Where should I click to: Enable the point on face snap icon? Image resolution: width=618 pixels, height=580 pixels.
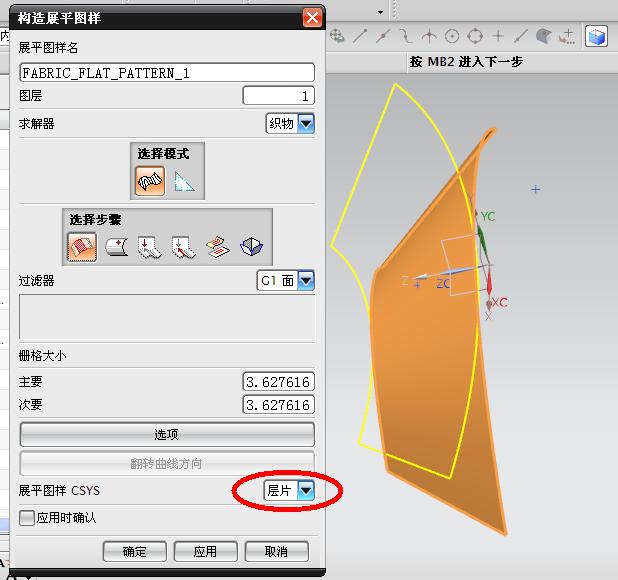click(x=544, y=36)
